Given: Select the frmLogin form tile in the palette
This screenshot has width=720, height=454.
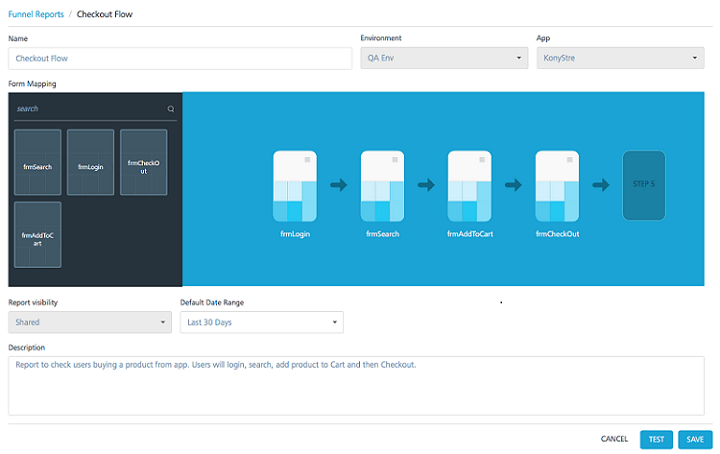Looking at the screenshot, I should click(x=90, y=163).
